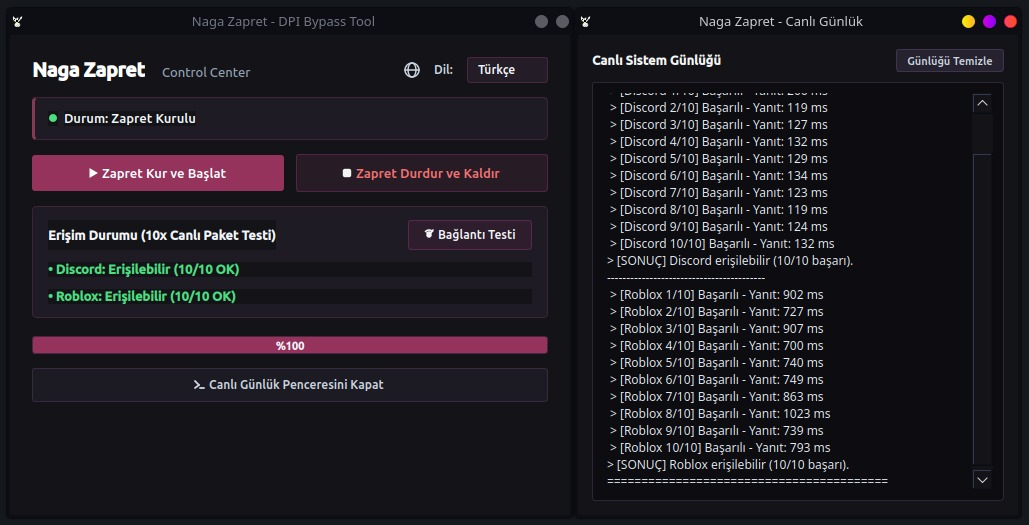1029x525 pixels.
Task: Click the Canlı Sistem Günlüğü heading
Action: point(656,60)
